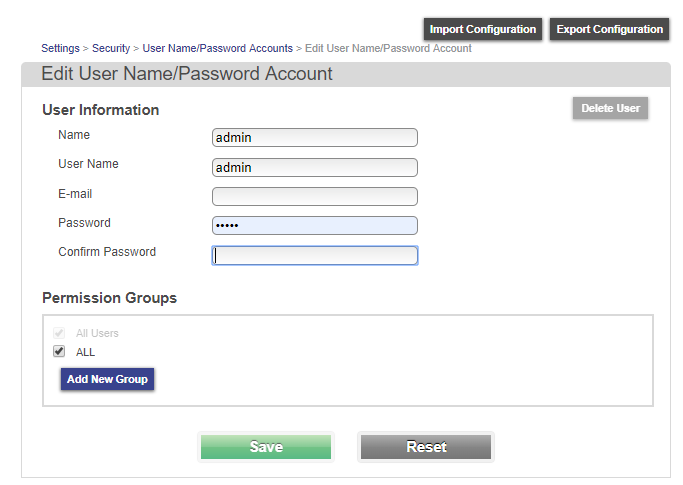The height and width of the screenshot is (485, 683).
Task: Uncheck the ALL permission group checkbox
Action: pyautogui.click(x=59, y=352)
